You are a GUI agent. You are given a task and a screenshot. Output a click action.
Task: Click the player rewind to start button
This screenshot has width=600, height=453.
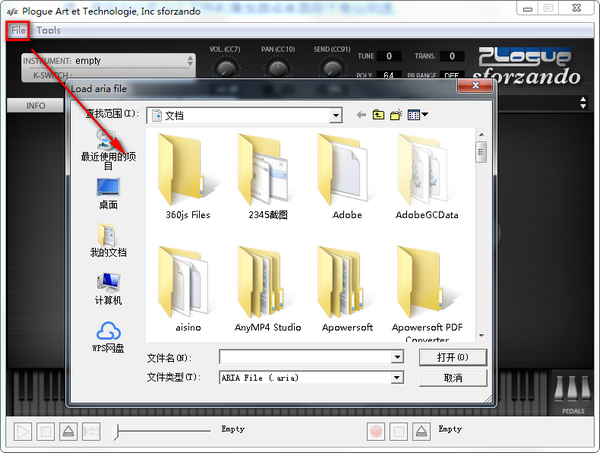coord(91,432)
